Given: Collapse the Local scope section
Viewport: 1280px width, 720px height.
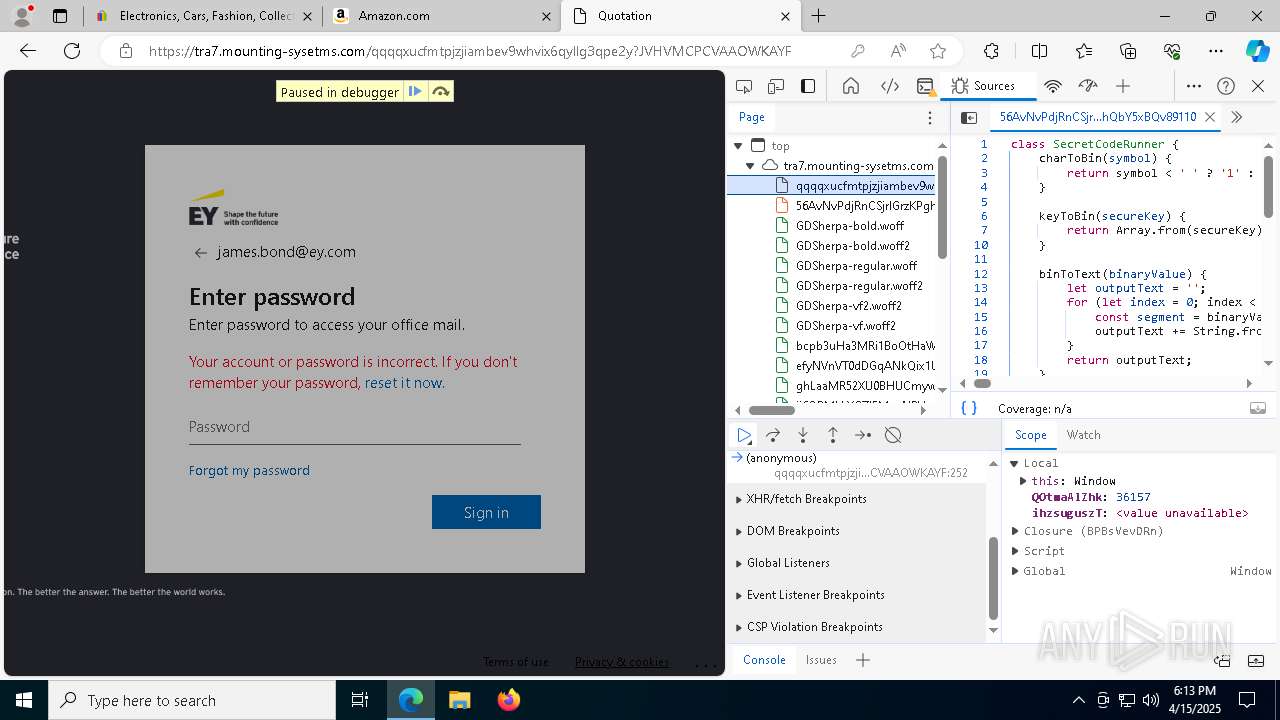Looking at the screenshot, I should [1014, 463].
